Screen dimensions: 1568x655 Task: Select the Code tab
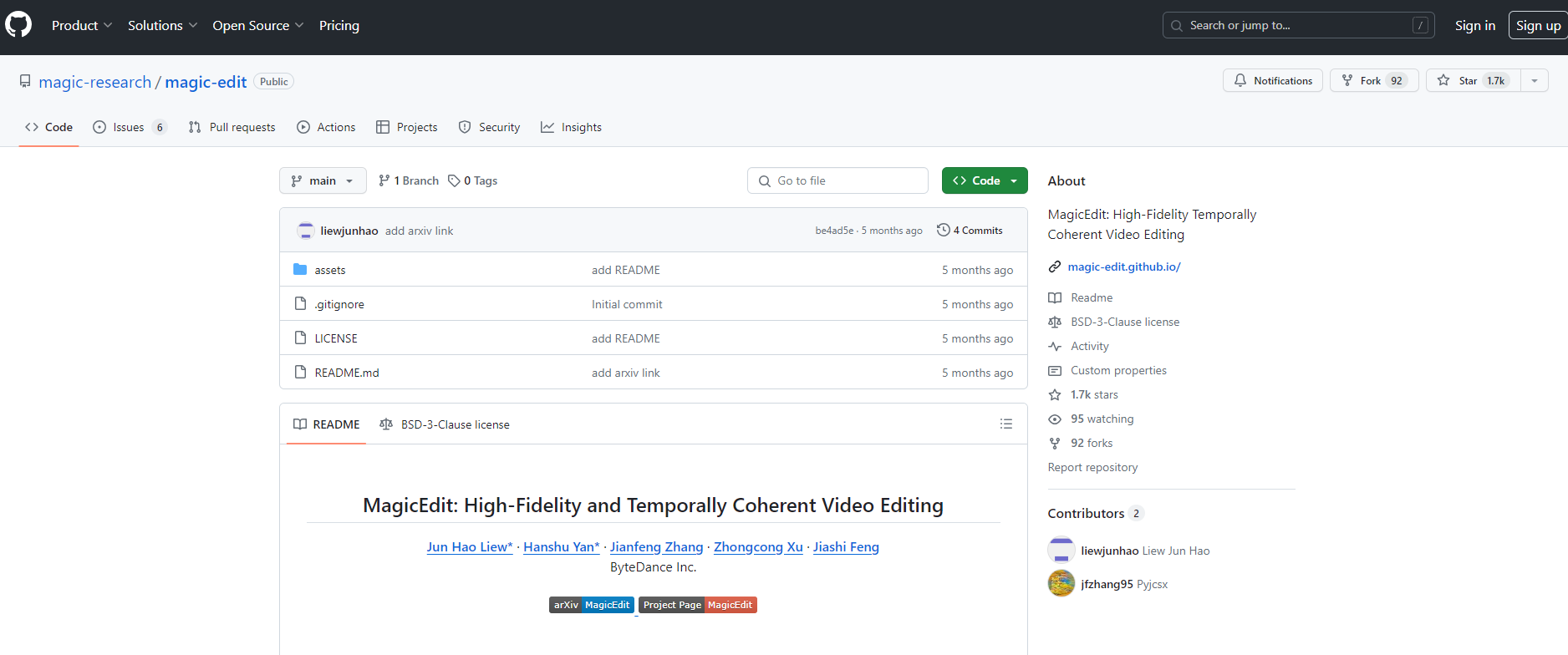48,127
